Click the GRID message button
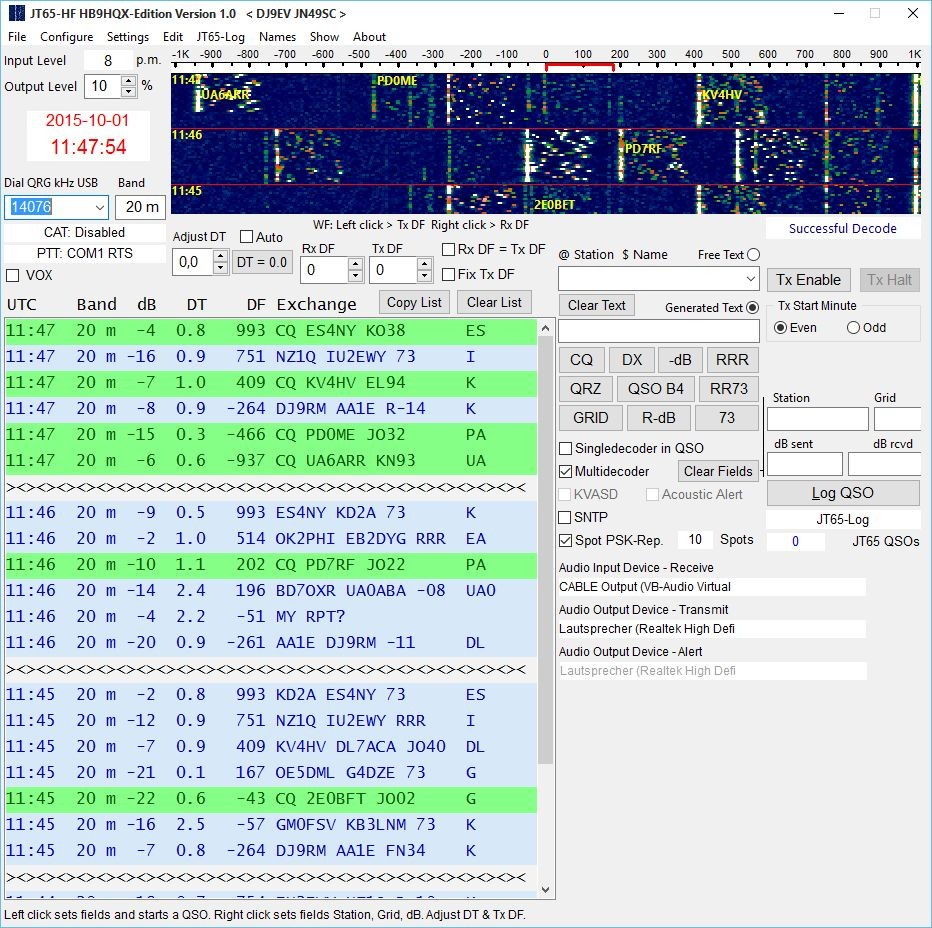The height and width of the screenshot is (928, 932). click(591, 418)
